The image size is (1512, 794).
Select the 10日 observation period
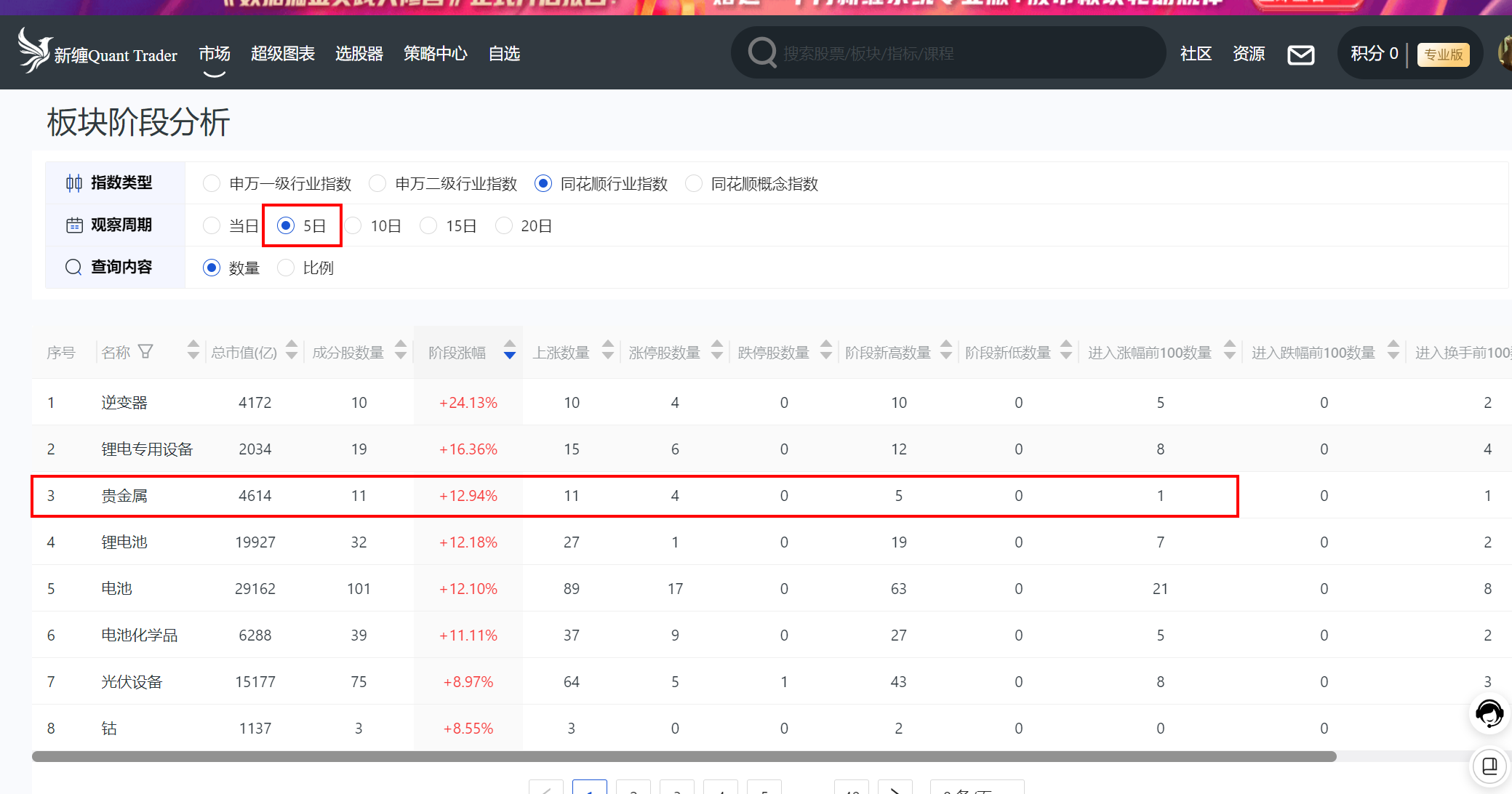tap(354, 226)
